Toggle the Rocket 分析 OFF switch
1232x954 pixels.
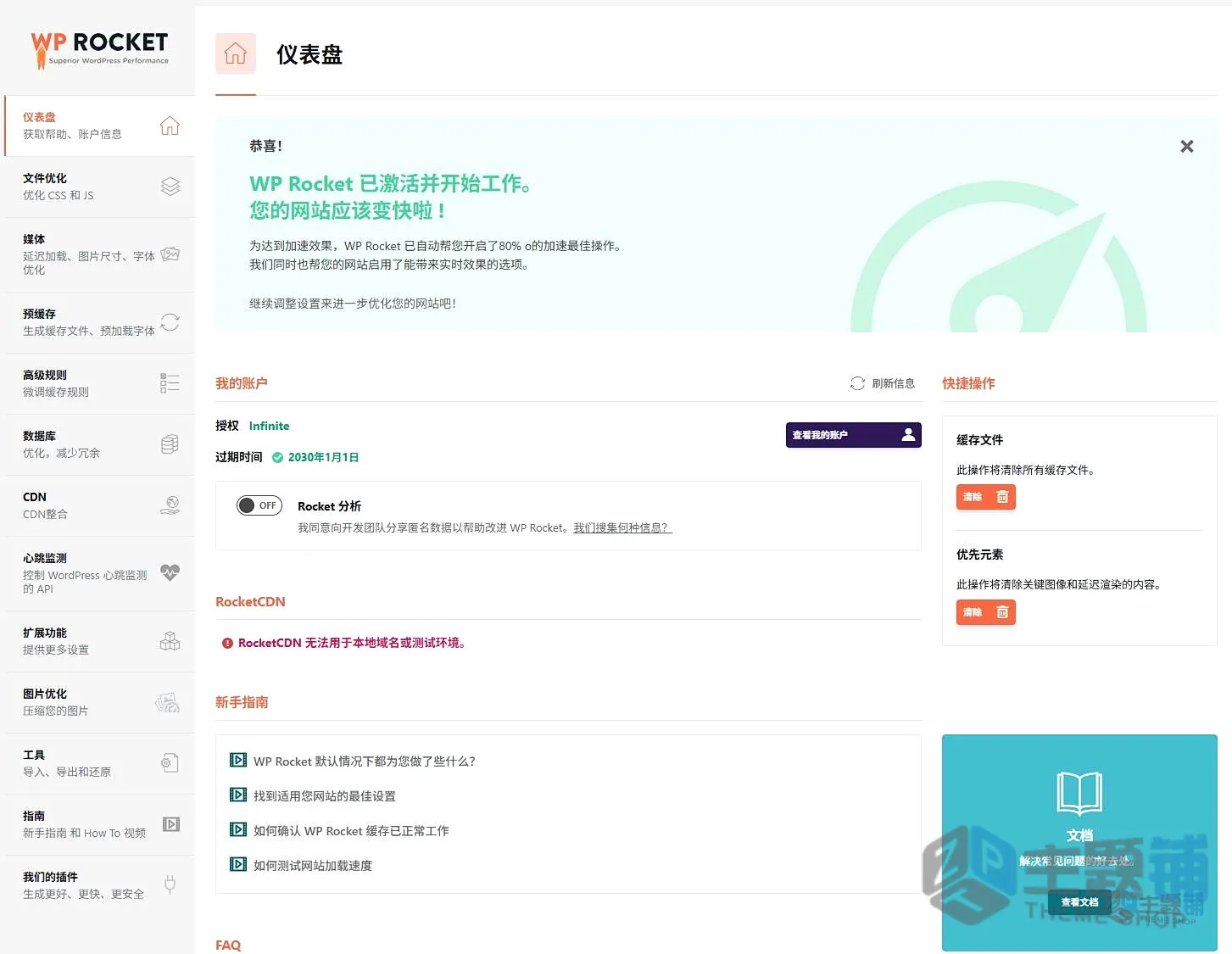coord(259,505)
